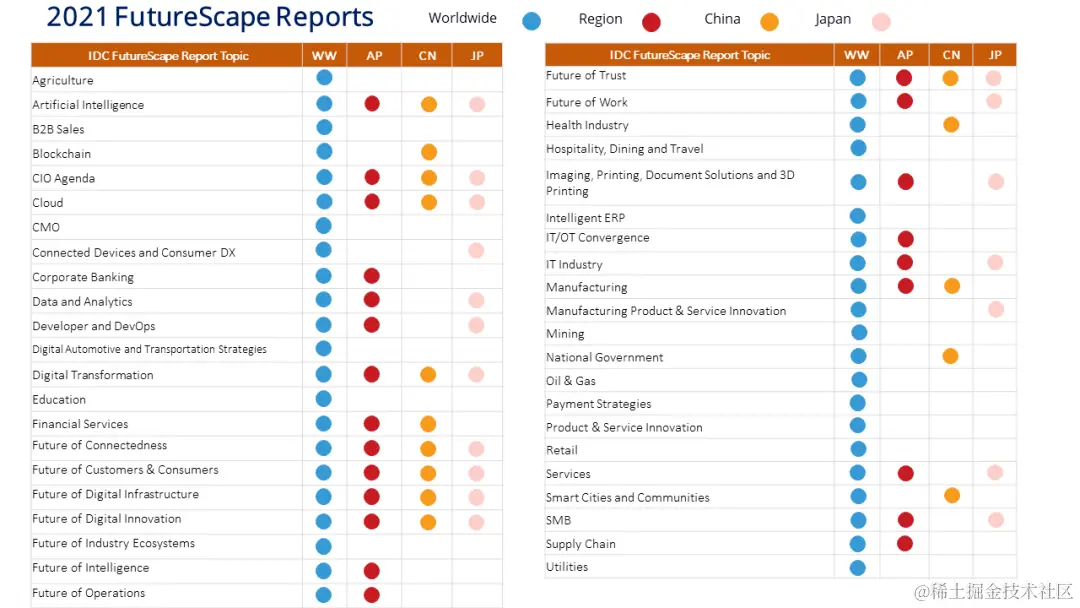
Task: Click red AP dot for Future of Intelligence
Action: (372, 571)
